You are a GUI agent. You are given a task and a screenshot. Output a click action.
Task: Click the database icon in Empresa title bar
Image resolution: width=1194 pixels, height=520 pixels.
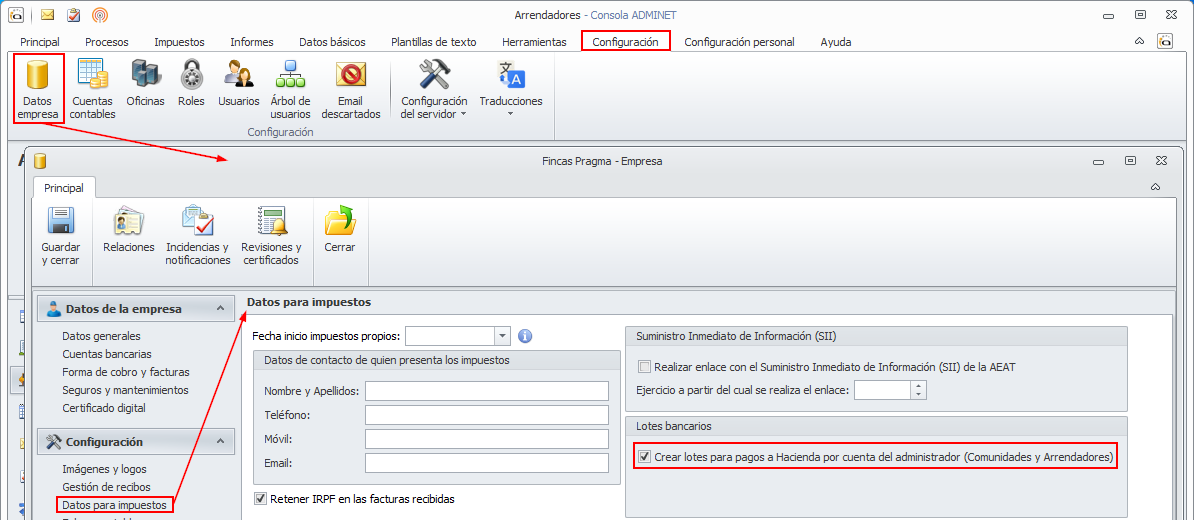[40, 161]
